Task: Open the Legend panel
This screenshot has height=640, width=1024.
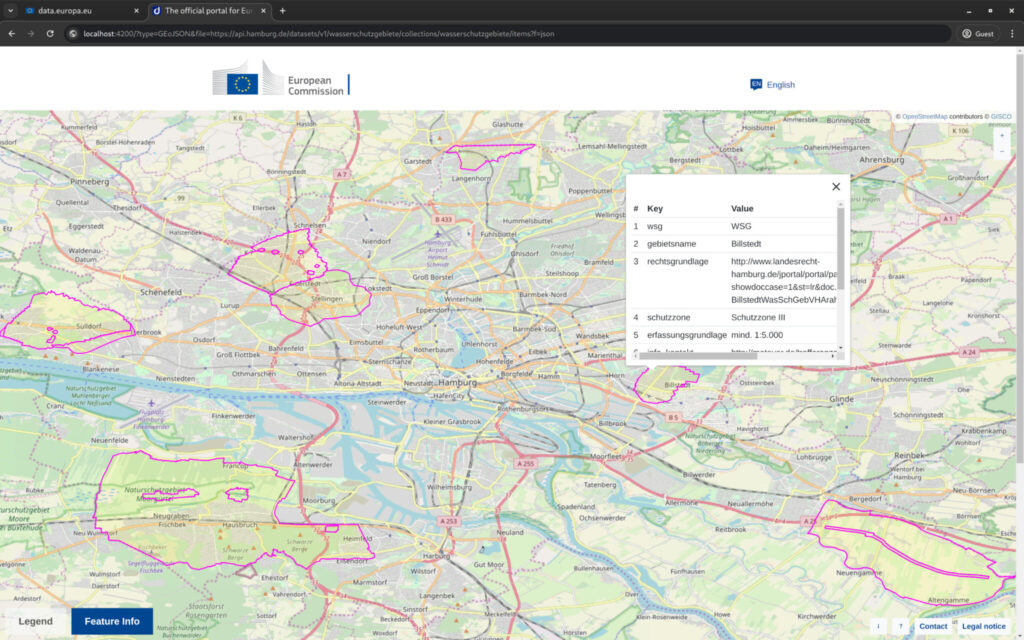Action: point(35,621)
